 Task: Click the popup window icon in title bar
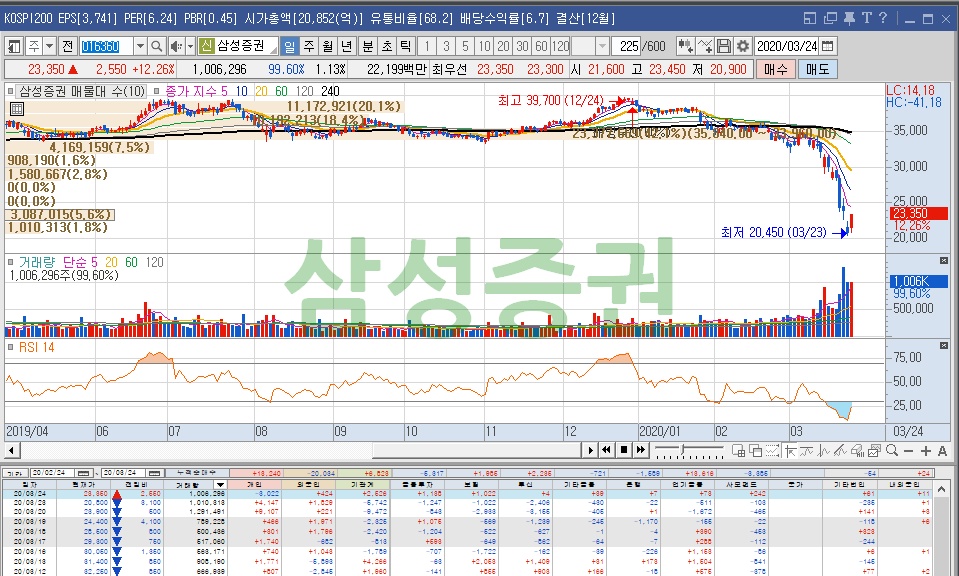point(810,18)
